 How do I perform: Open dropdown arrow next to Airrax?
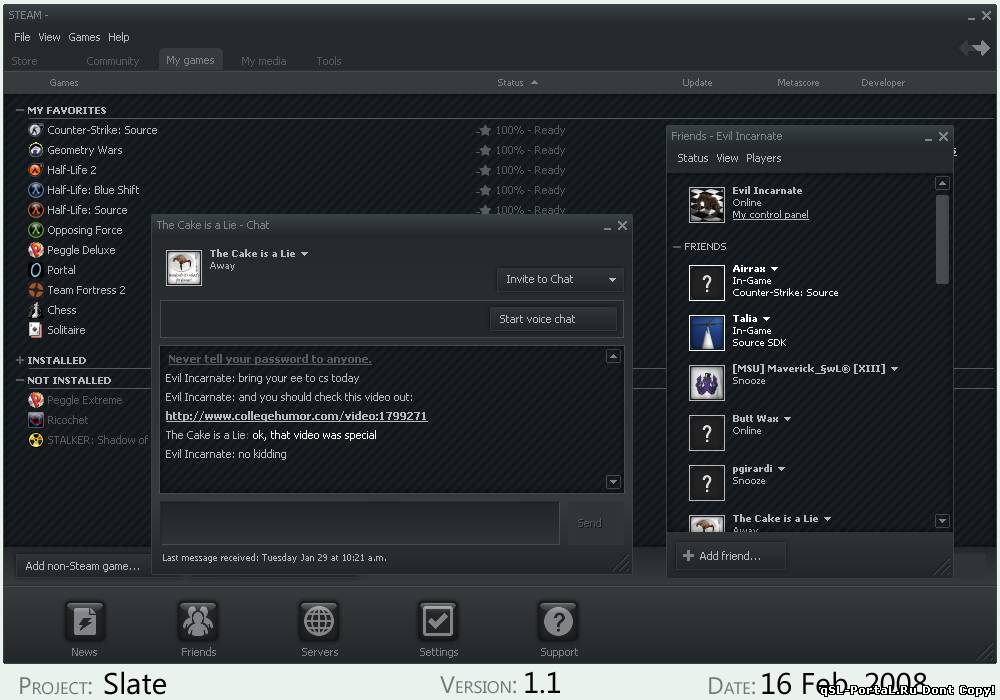point(774,269)
